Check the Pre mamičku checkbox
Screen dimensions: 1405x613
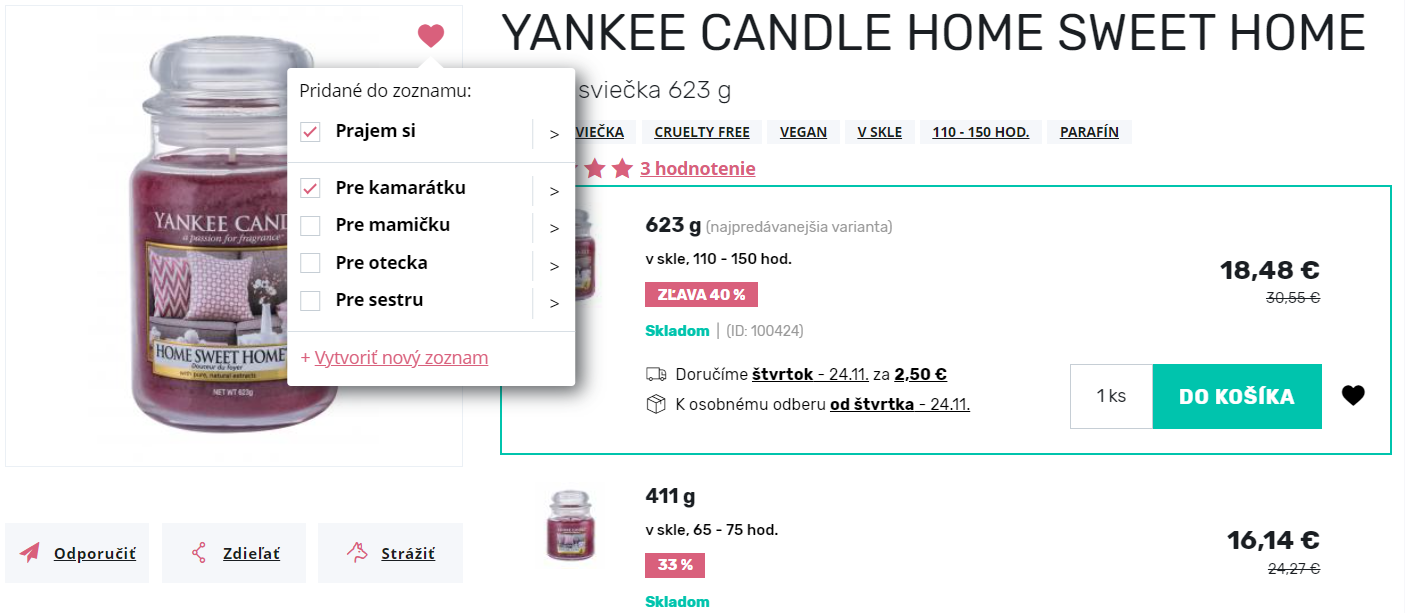point(311,225)
